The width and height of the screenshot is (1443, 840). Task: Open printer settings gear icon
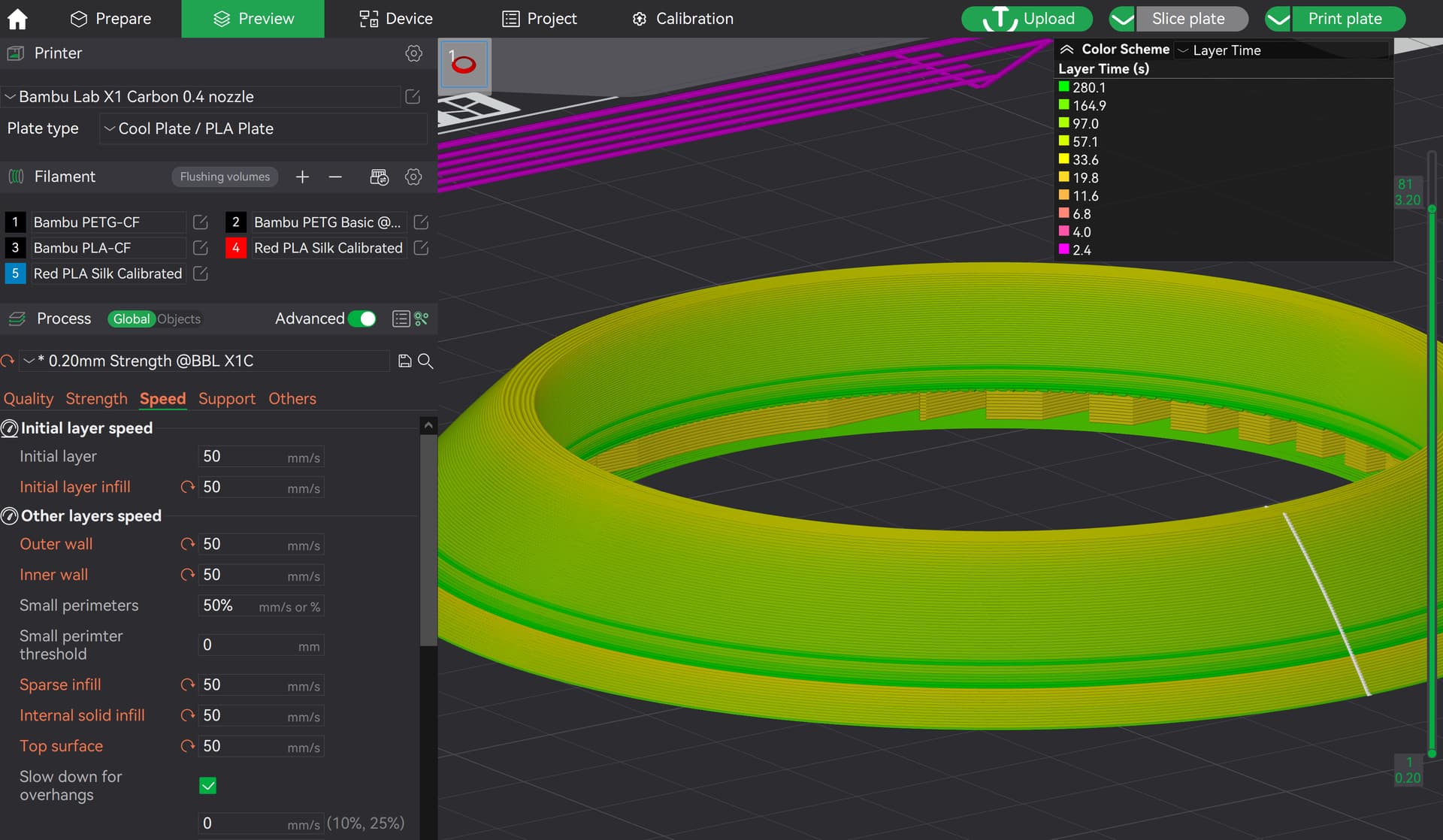pyautogui.click(x=413, y=53)
